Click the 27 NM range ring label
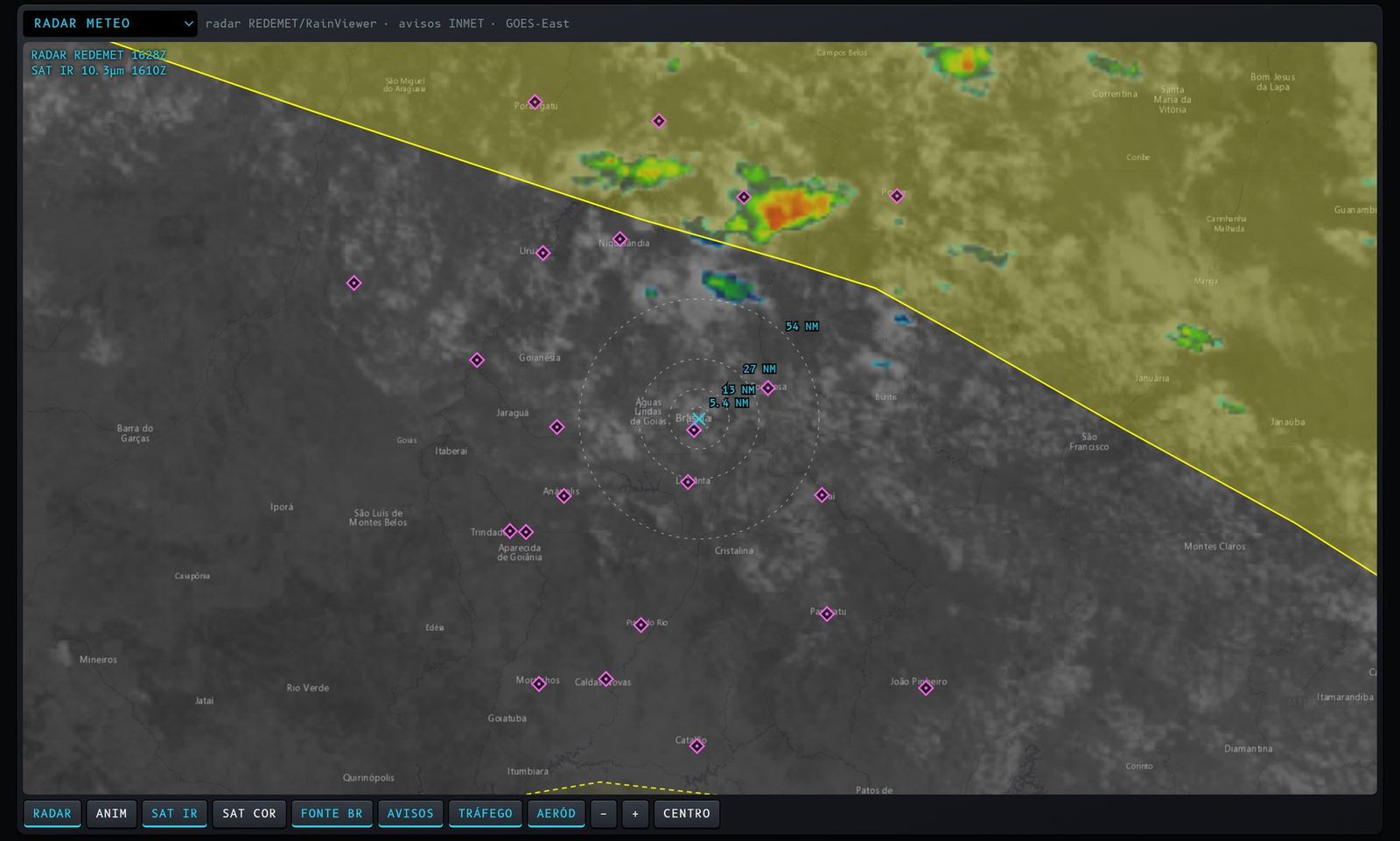1400x841 pixels. pos(759,369)
